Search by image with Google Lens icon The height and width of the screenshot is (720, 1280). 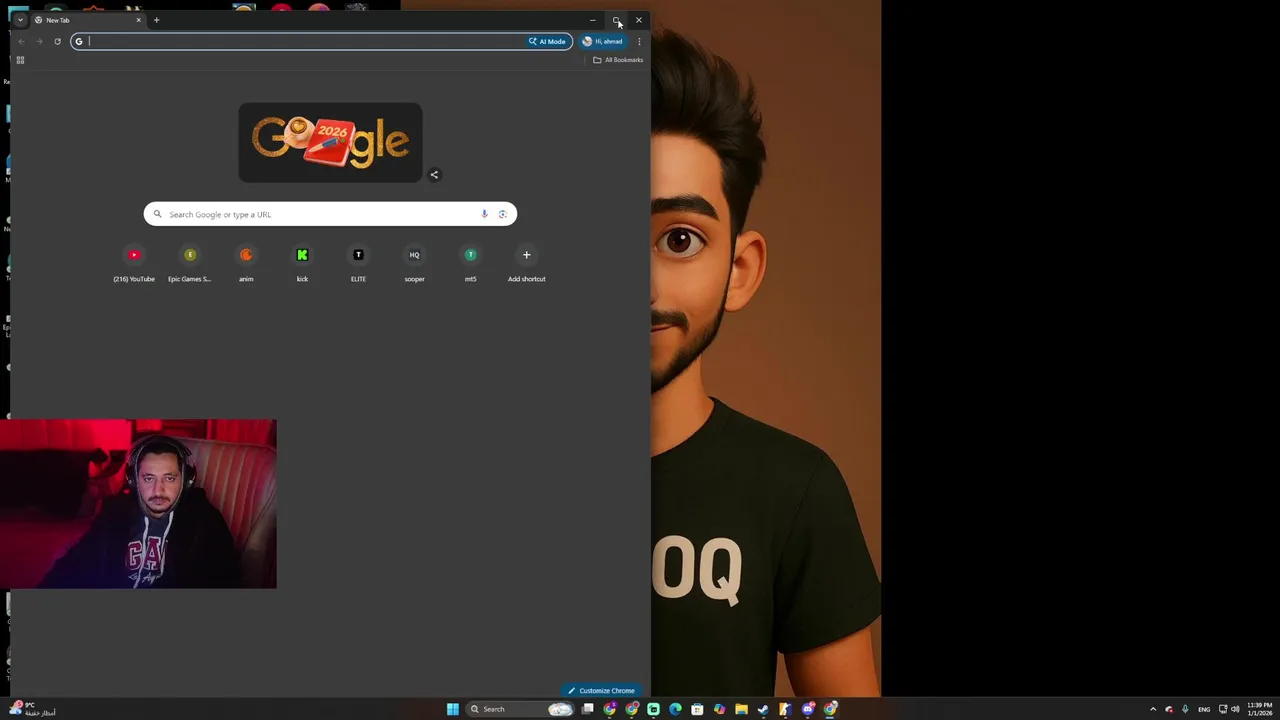tap(502, 214)
